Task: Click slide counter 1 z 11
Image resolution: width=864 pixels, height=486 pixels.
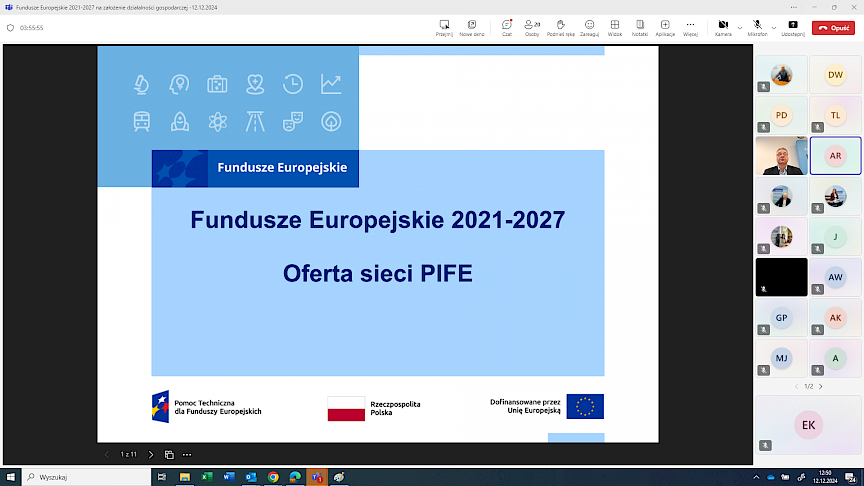Action: pyautogui.click(x=128, y=455)
